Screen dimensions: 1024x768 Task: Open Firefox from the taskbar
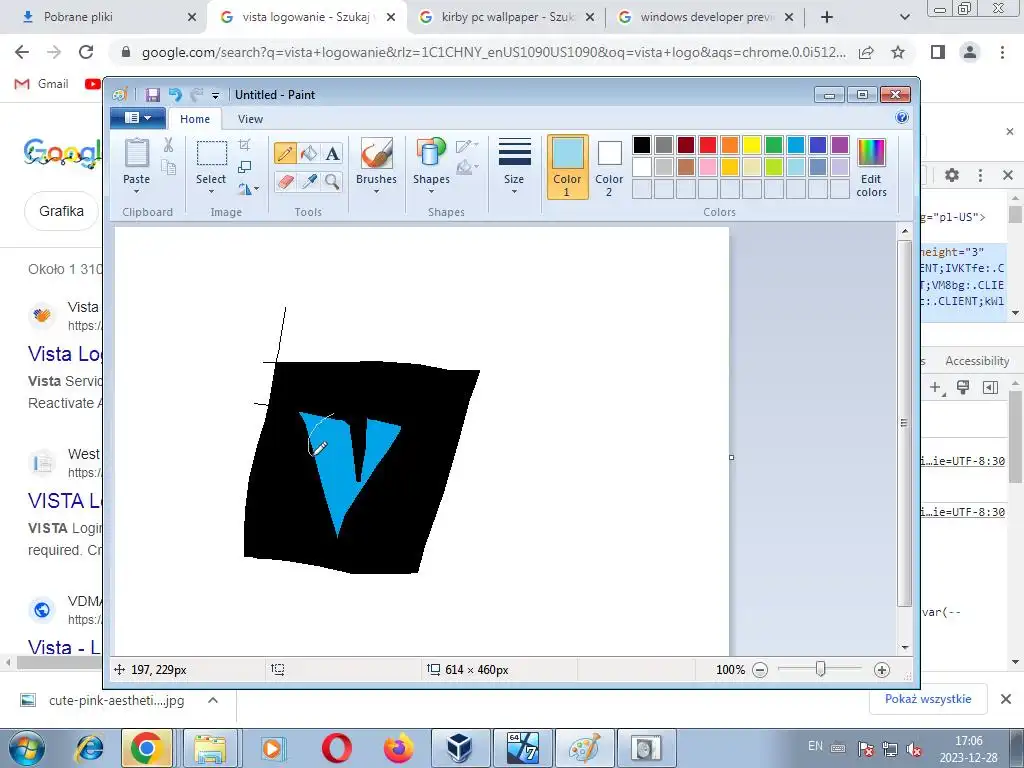pos(398,748)
